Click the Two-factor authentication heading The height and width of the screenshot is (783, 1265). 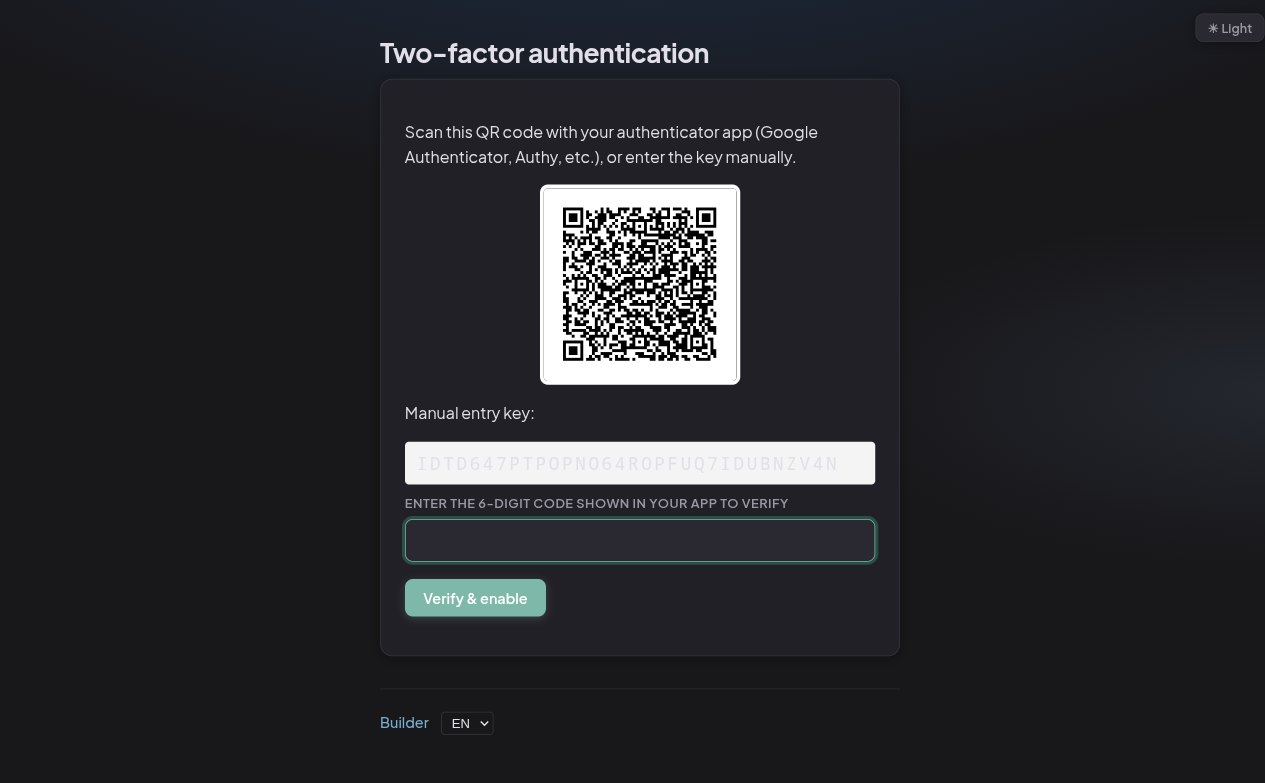tap(544, 53)
